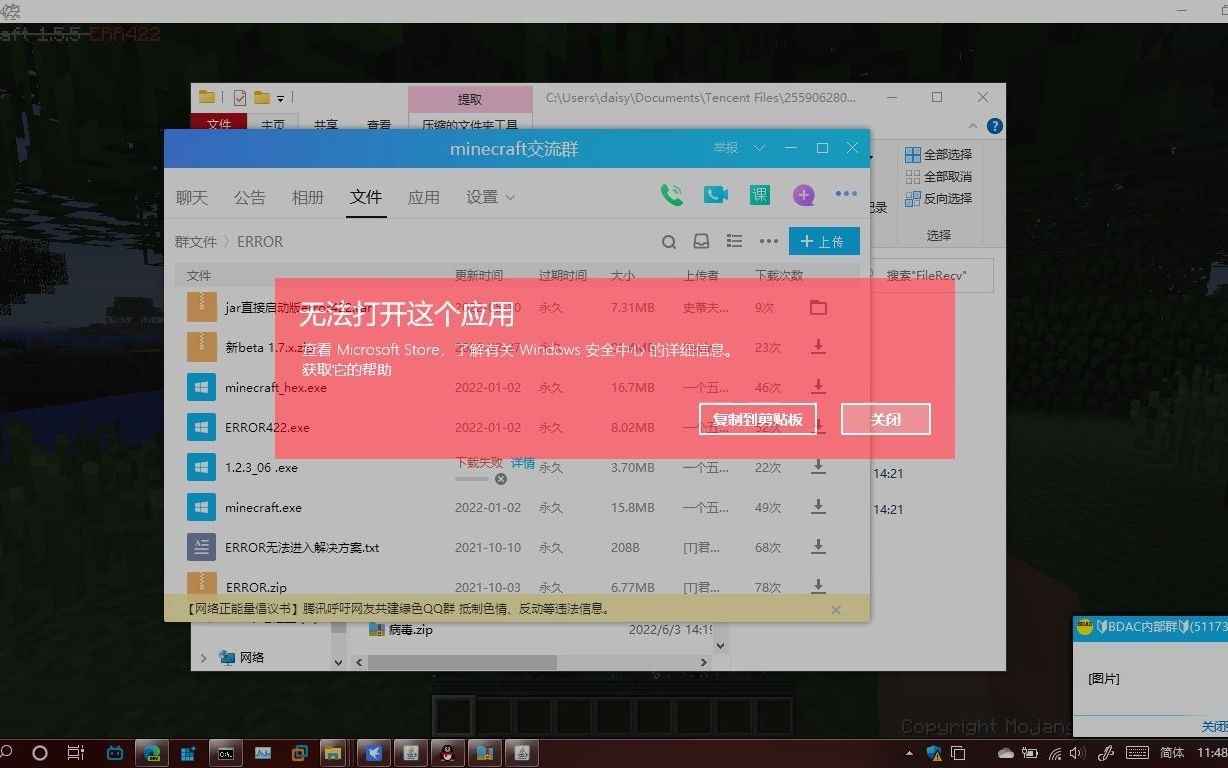Open the group file inbox tray icon
The width and height of the screenshot is (1228, 768).
(701, 241)
